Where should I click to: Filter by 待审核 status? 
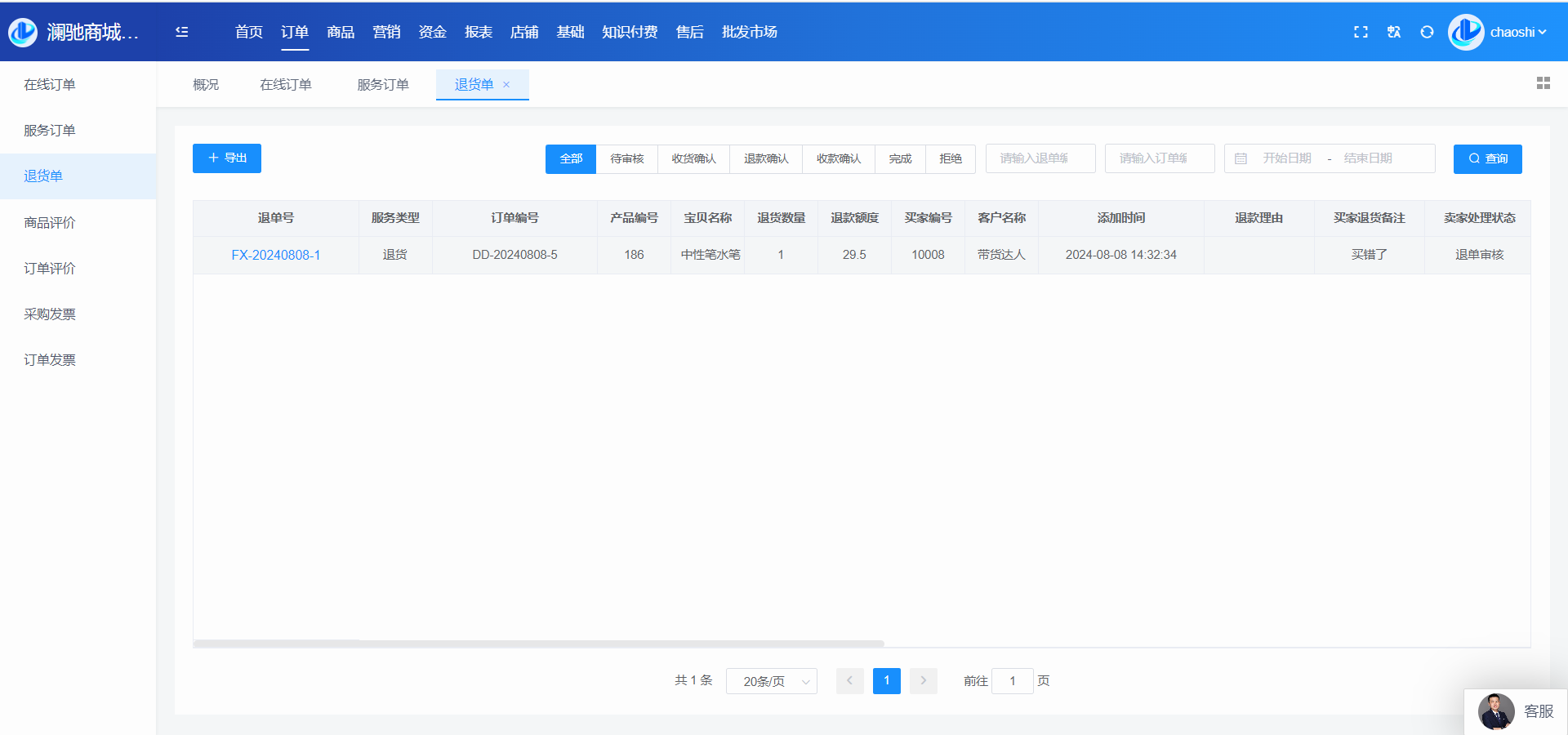pyautogui.click(x=626, y=158)
